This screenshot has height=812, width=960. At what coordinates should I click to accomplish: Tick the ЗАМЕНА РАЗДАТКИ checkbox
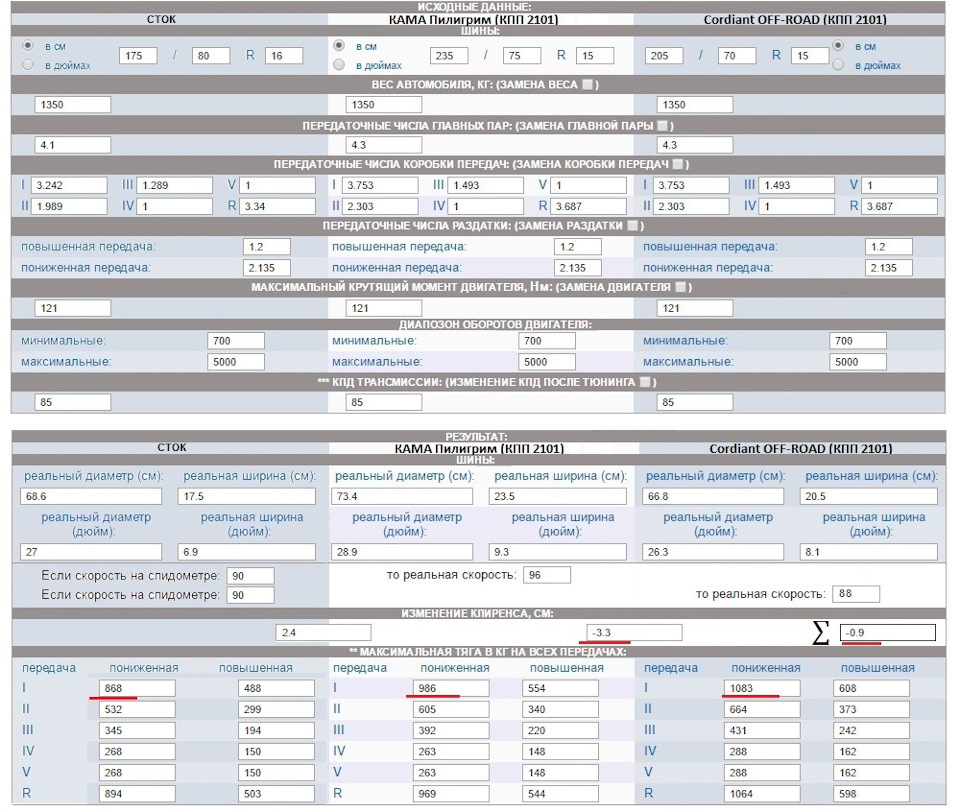[x=632, y=225]
